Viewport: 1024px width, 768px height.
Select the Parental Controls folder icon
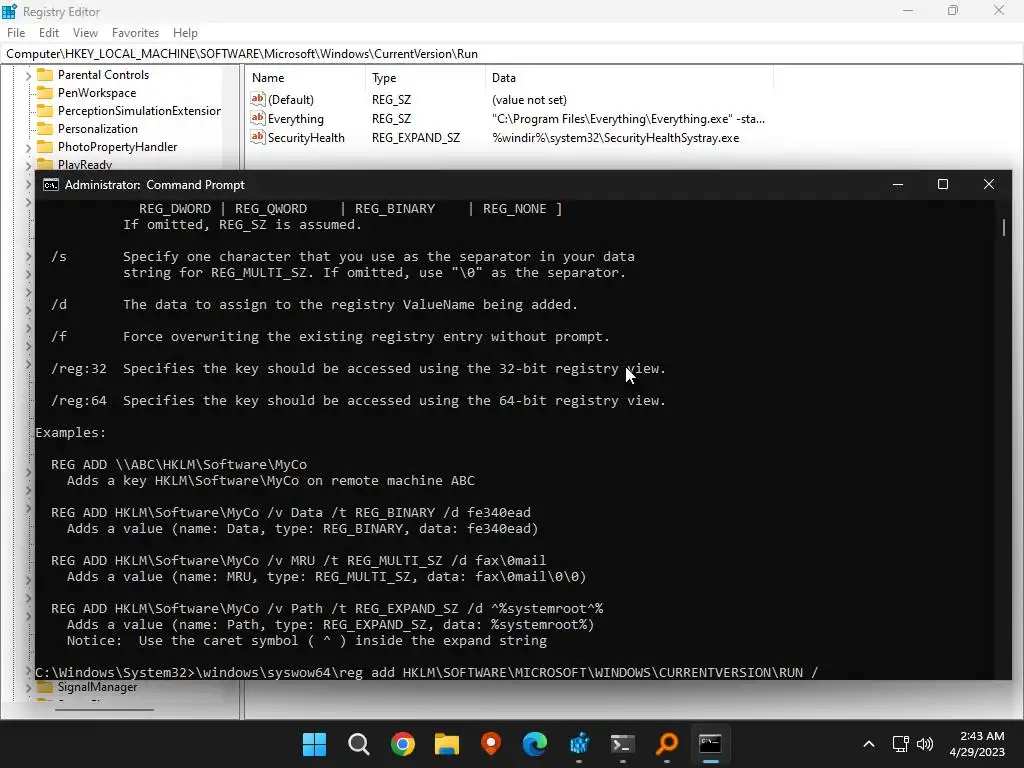pos(44,74)
